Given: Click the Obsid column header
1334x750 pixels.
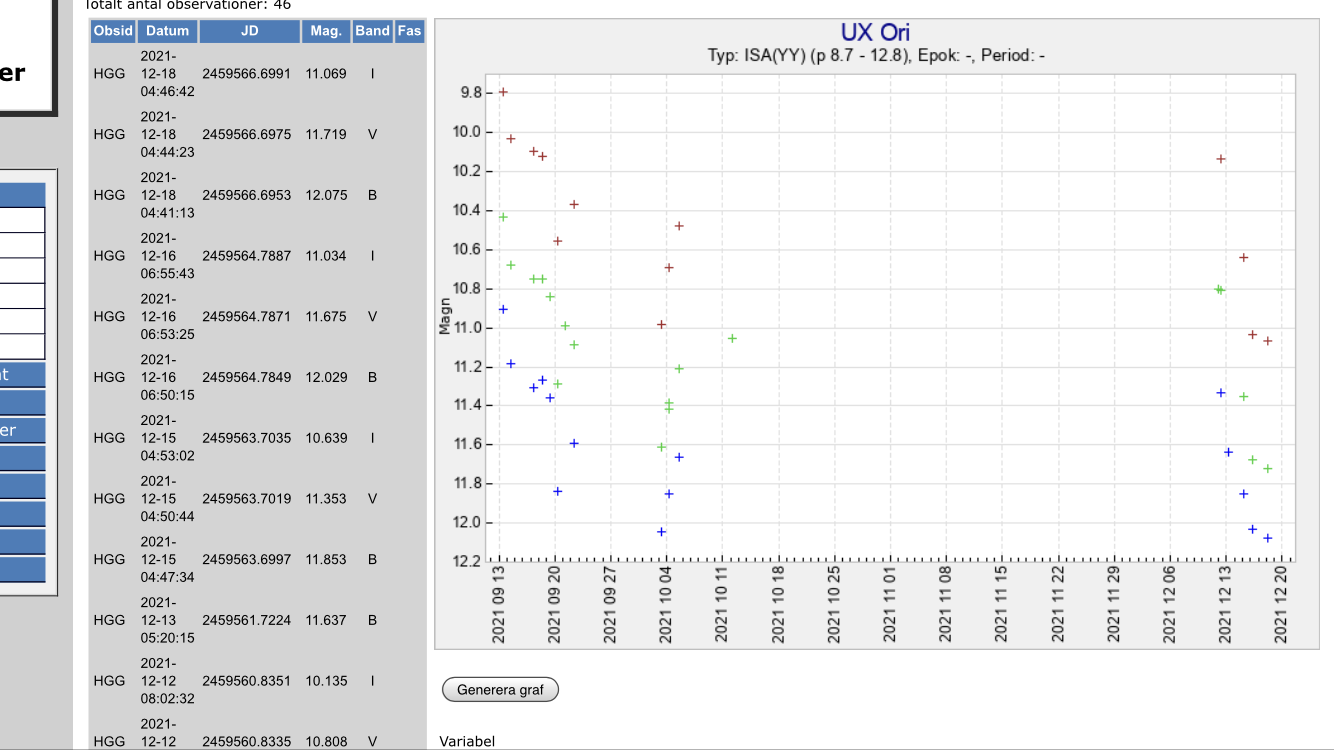Looking at the screenshot, I should click(113, 31).
